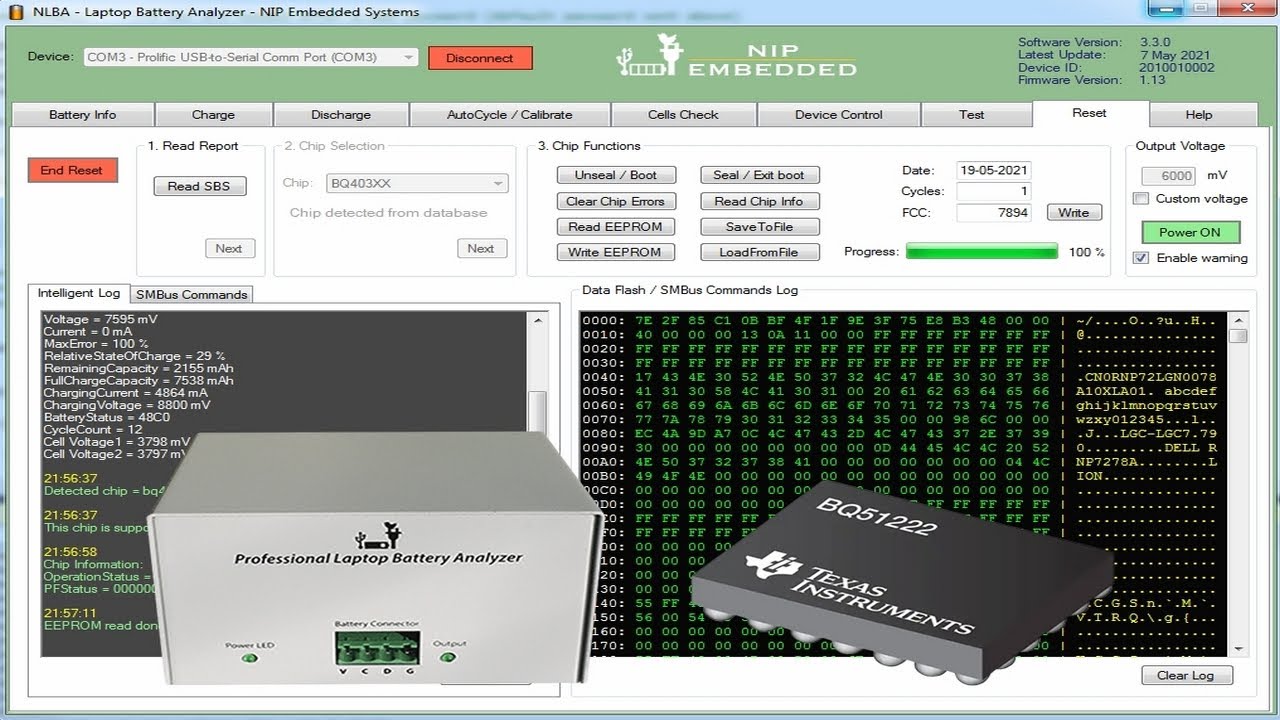The width and height of the screenshot is (1280, 720).
Task: Click the End Reset button
Action: (x=72, y=170)
